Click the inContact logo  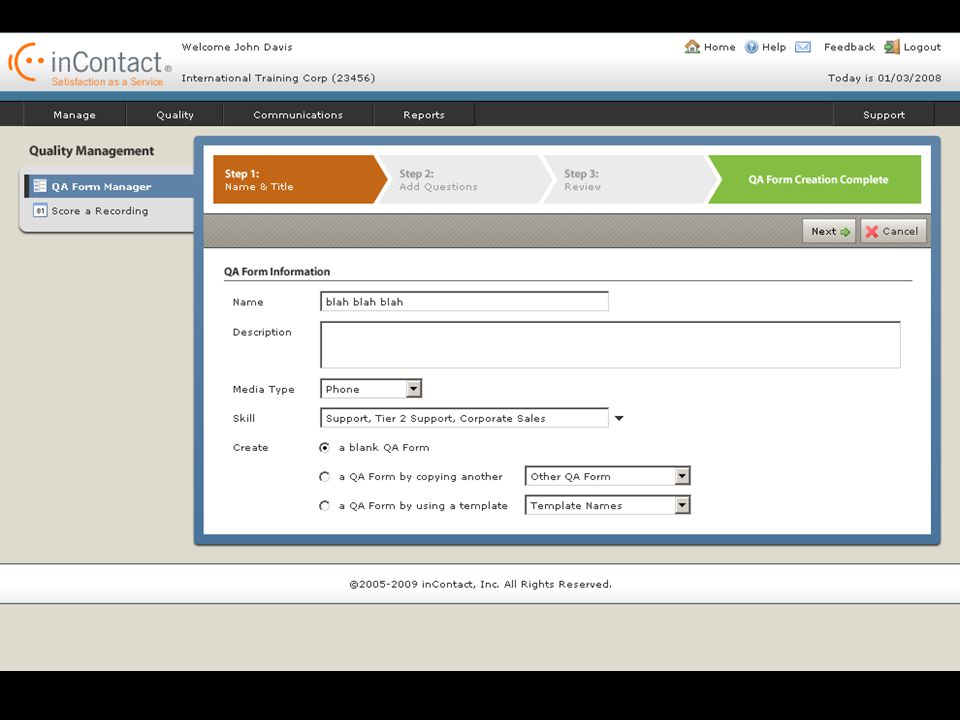[x=89, y=64]
